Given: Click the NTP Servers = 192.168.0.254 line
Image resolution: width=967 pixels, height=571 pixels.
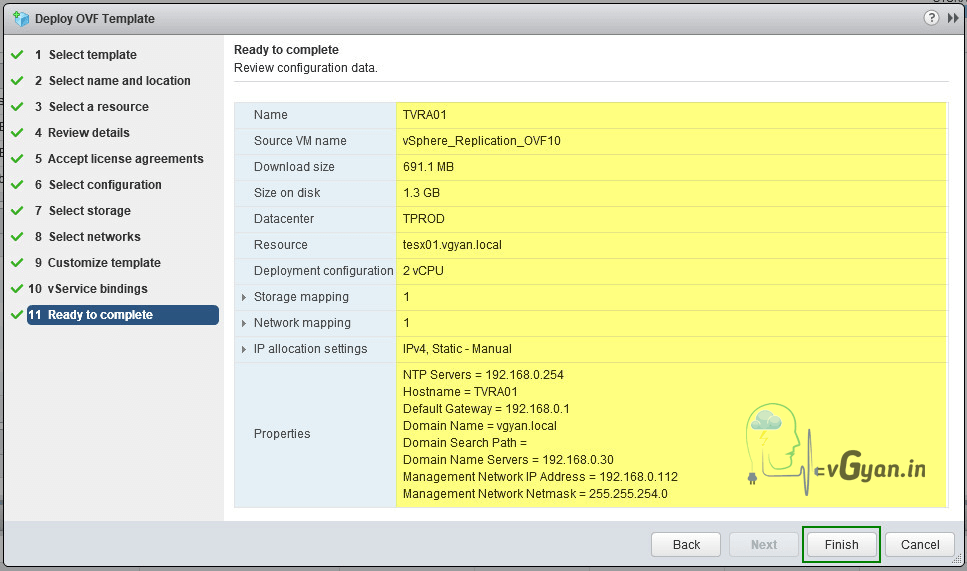Looking at the screenshot, I should click(483, 375).
